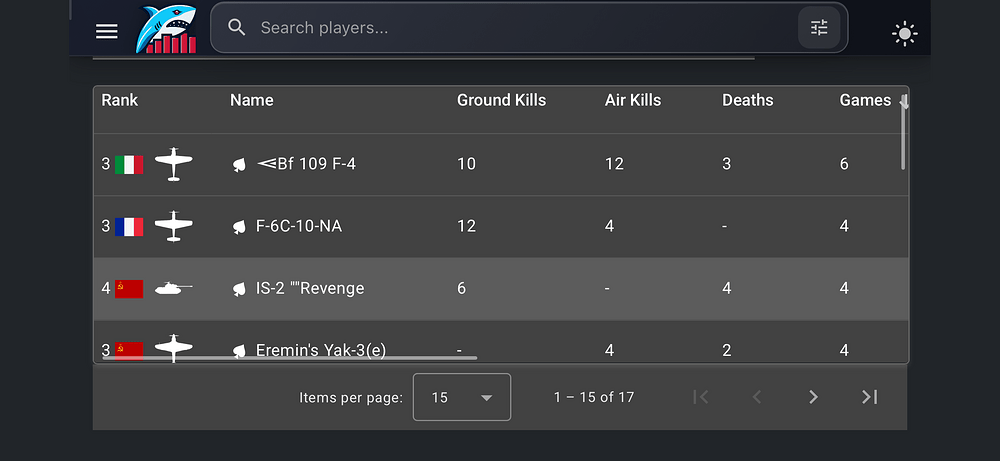Open search filter options icon
The width and height of the screenshot is (1000, 461).
click(x=819, y=28)
